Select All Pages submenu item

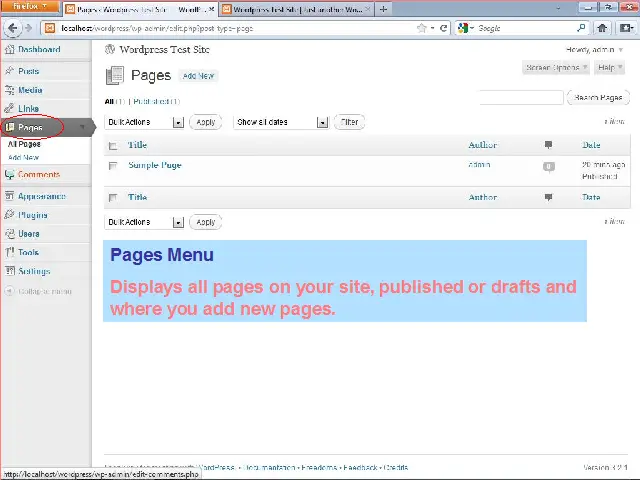24,144
